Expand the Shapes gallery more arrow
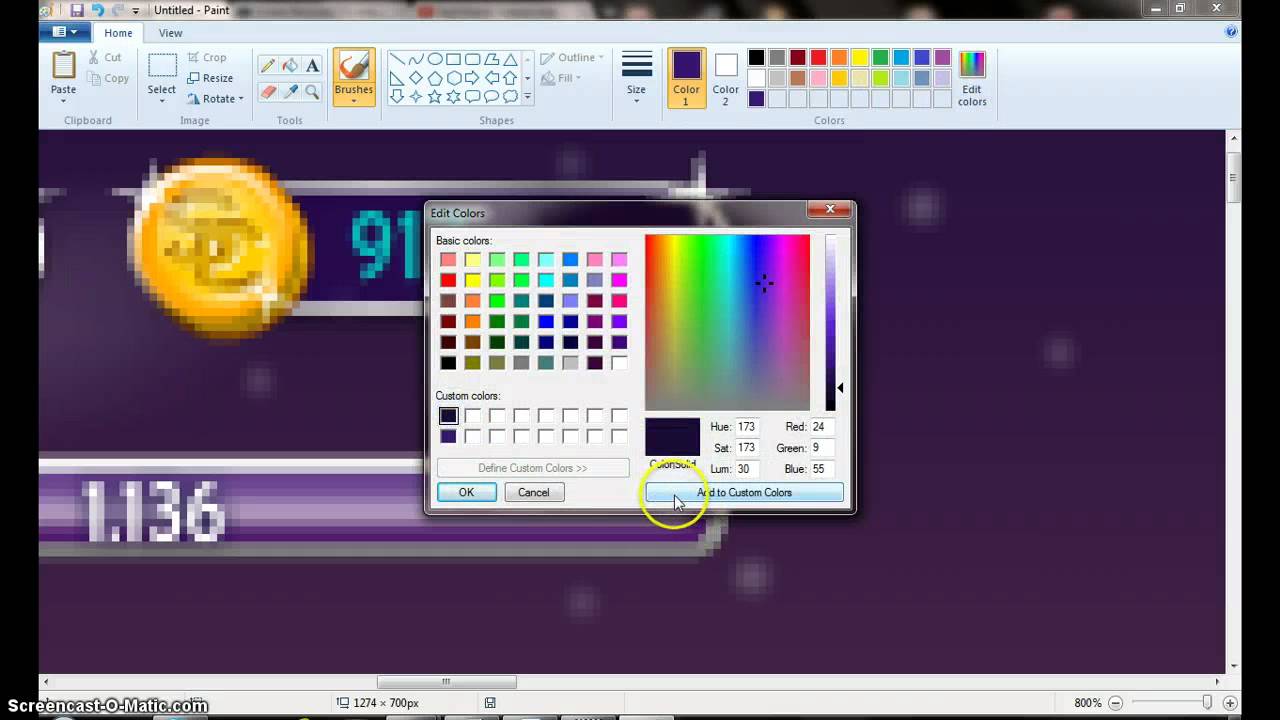1280x720 pixels. [x=527, y=97]
